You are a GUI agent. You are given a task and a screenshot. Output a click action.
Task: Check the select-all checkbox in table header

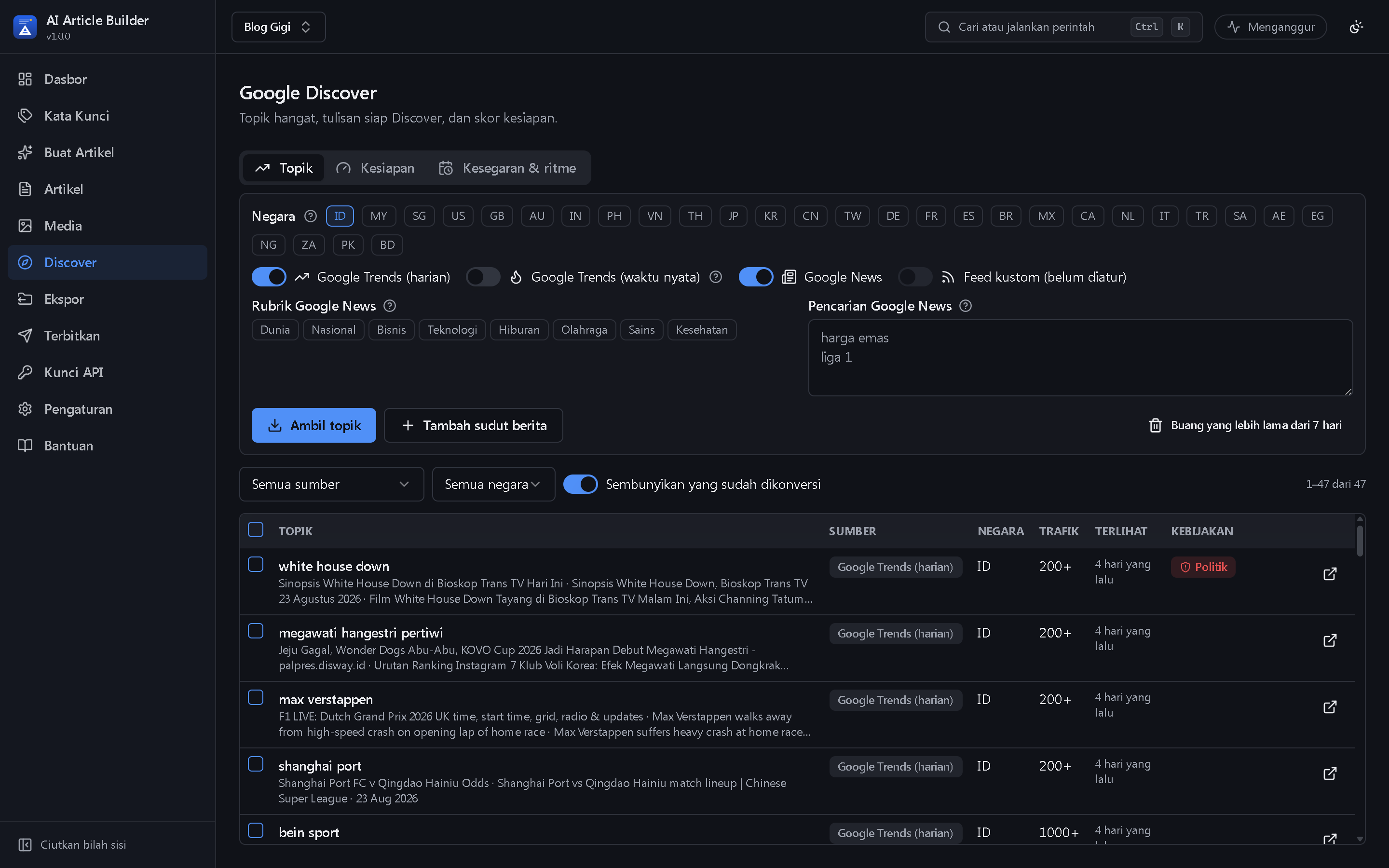[256, 529]
